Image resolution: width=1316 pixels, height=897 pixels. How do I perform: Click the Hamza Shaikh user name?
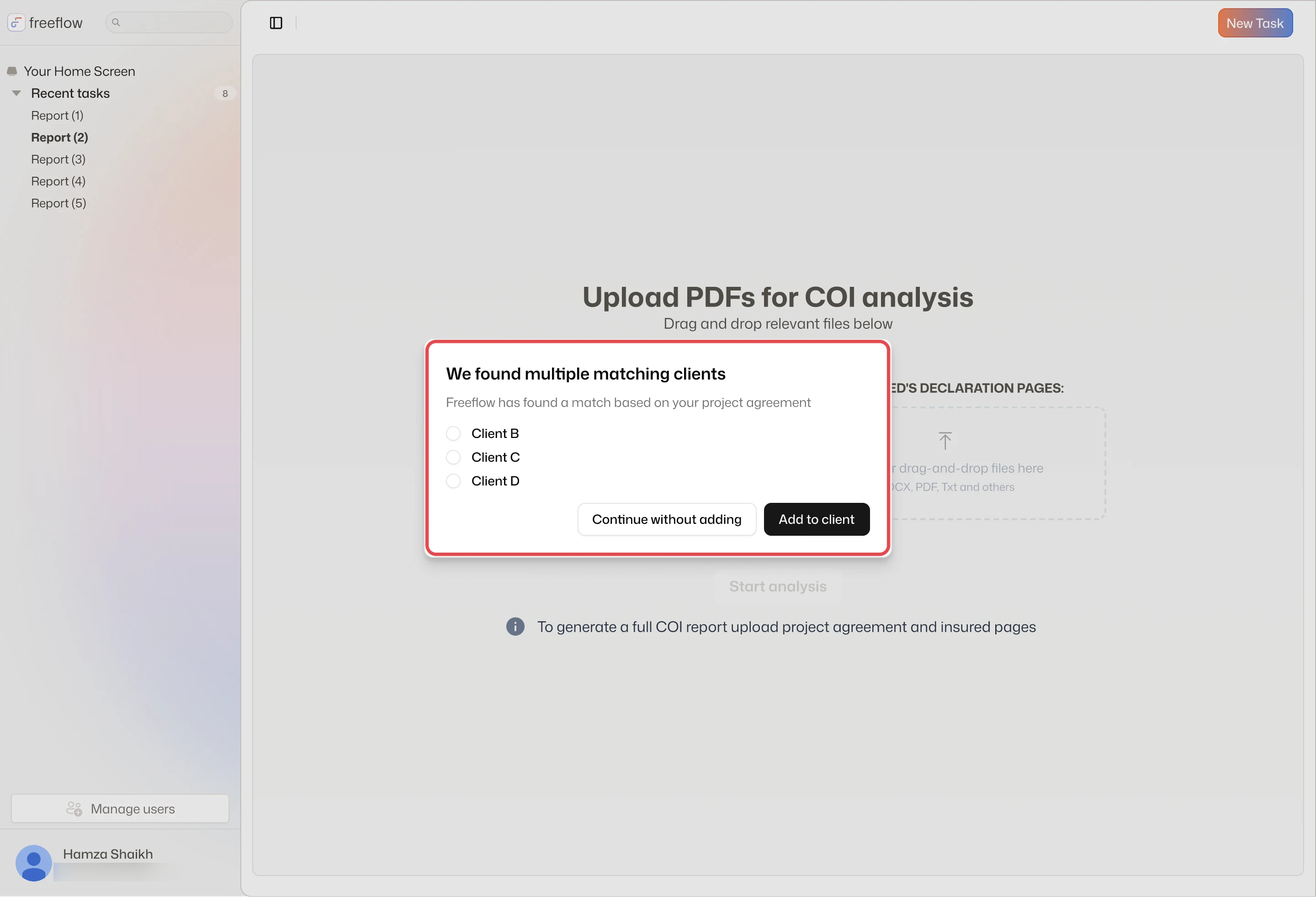coord(107,854)
